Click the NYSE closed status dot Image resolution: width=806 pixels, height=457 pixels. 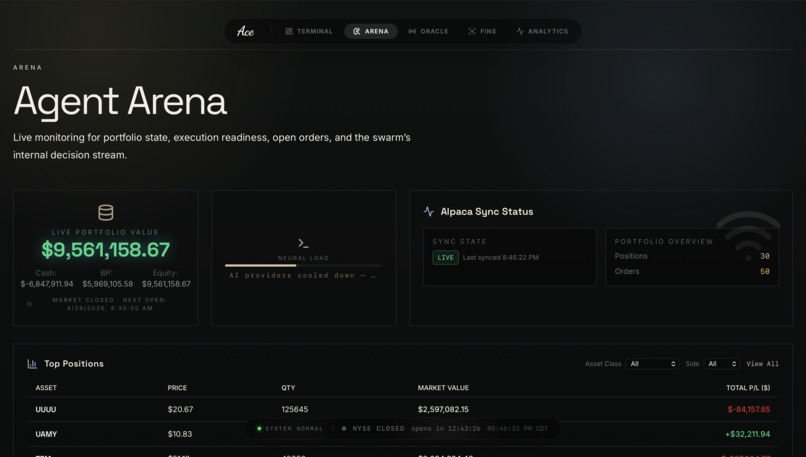344,428
